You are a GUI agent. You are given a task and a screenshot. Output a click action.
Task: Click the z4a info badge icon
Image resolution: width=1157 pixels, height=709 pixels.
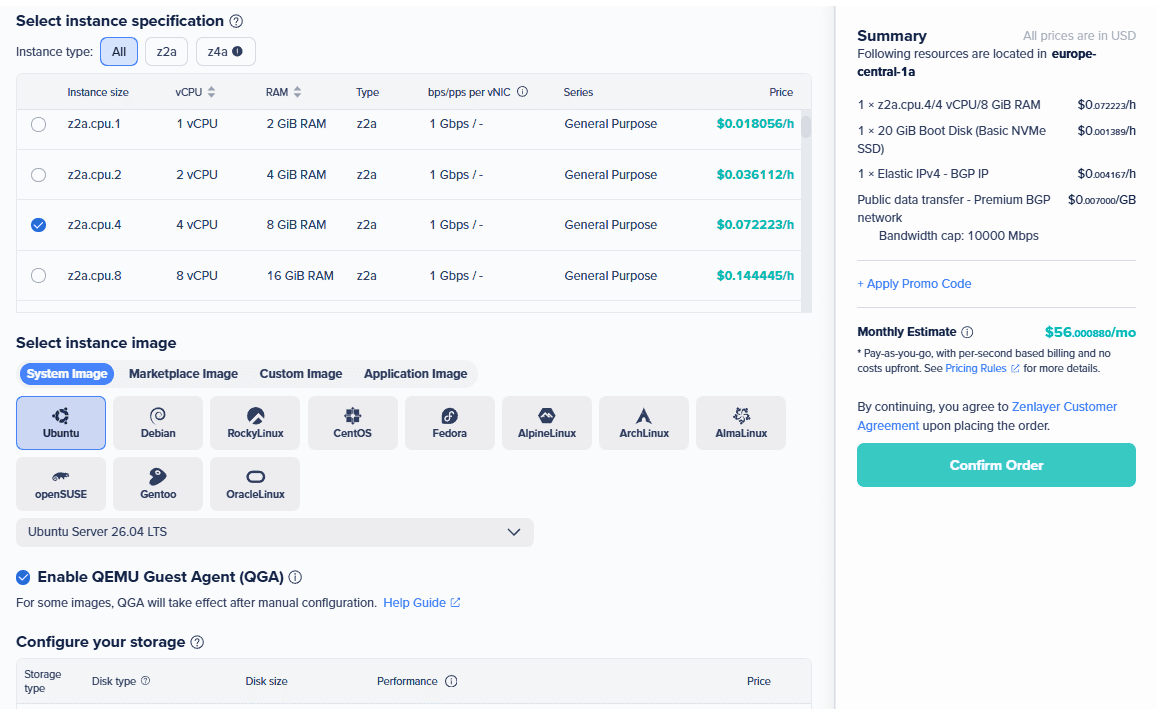coord(237,52)
